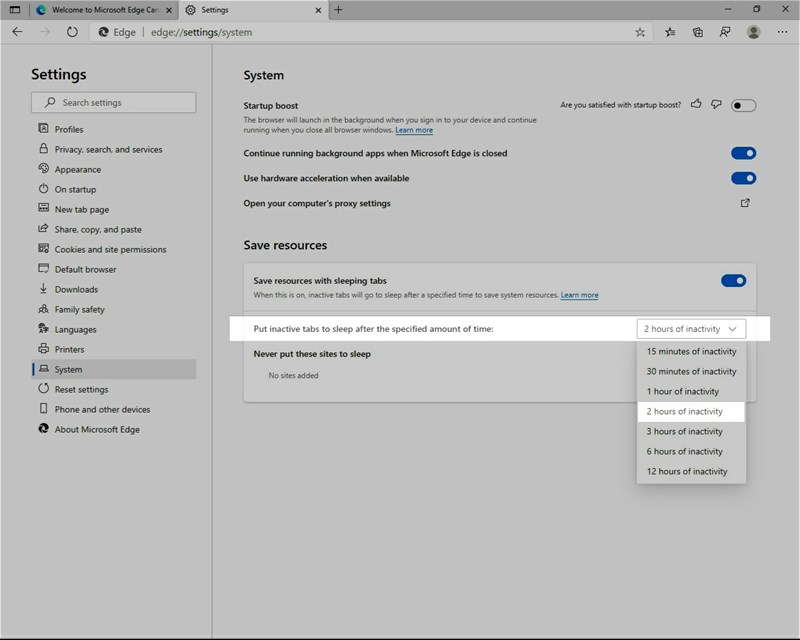Select 1 hour of inactivity option
Screen dimensions: 800x640
pos(691,391)
